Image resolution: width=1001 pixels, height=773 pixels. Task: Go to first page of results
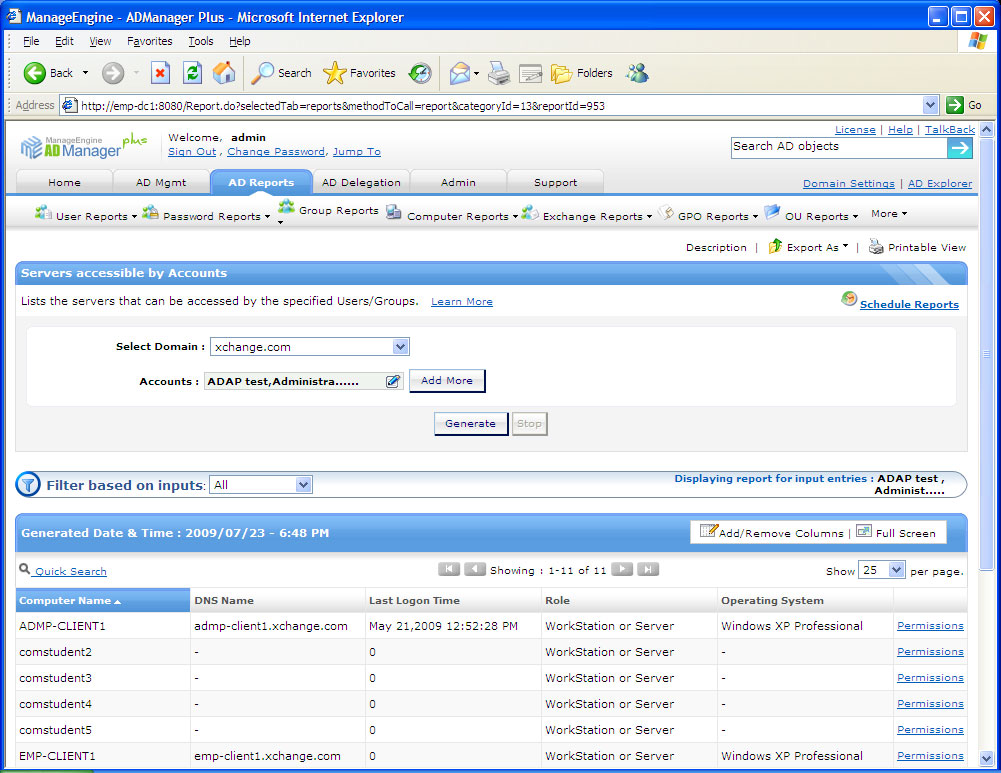click(x=449, y=569)
